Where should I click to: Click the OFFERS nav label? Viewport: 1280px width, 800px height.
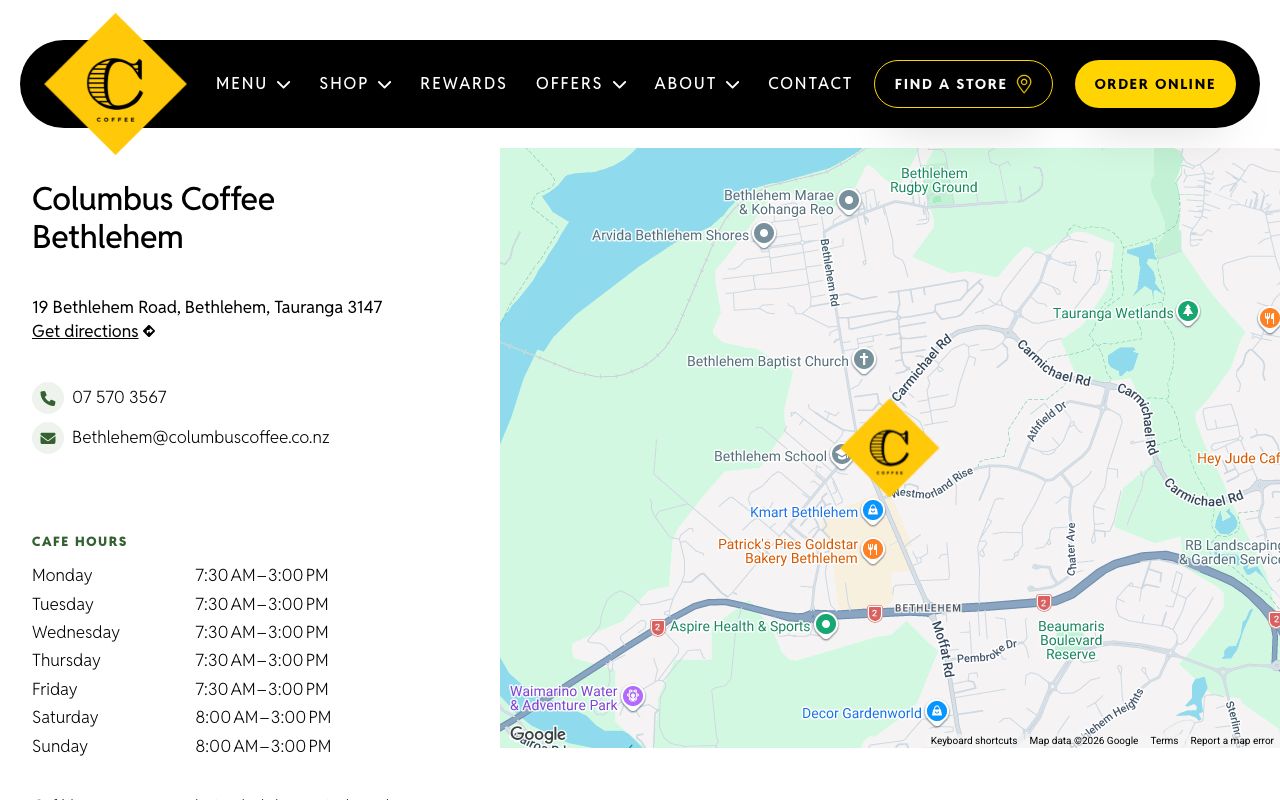pyautogui.click(x=569, y=84)
